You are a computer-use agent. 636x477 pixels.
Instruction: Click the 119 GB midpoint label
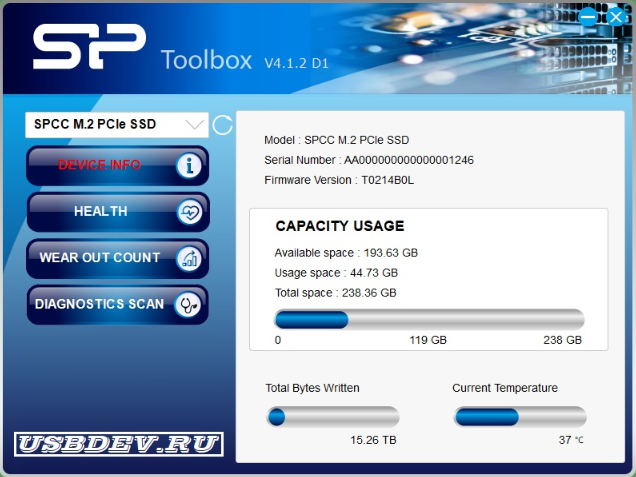(428, 340)
